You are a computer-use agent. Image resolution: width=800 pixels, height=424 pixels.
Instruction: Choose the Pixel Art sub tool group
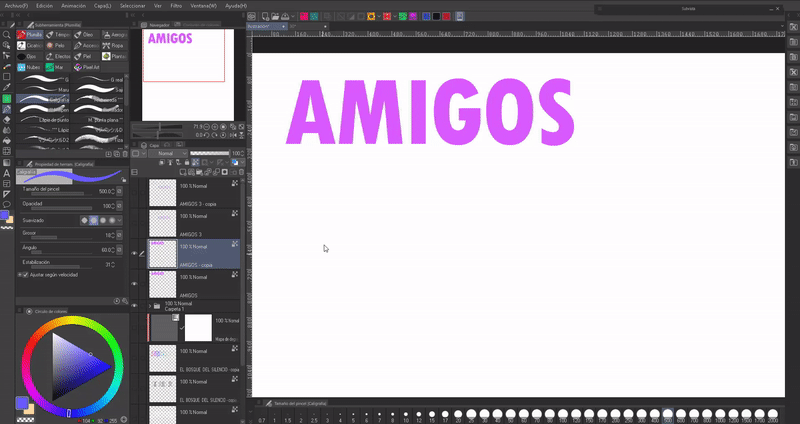click(87, 67)
